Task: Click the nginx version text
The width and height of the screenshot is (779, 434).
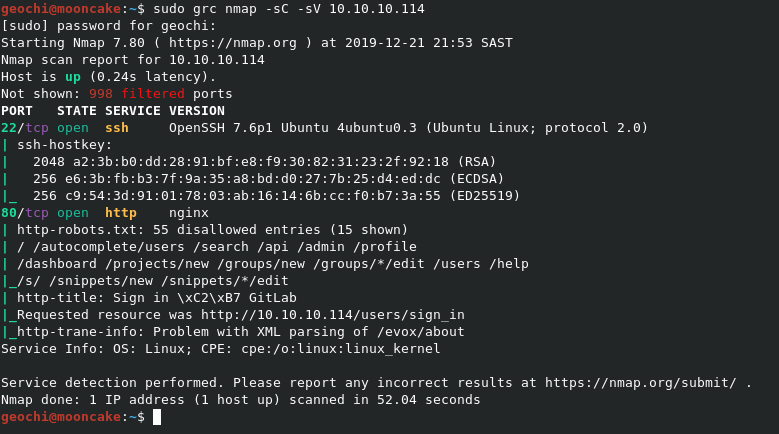Action: (x=188, y=213)
